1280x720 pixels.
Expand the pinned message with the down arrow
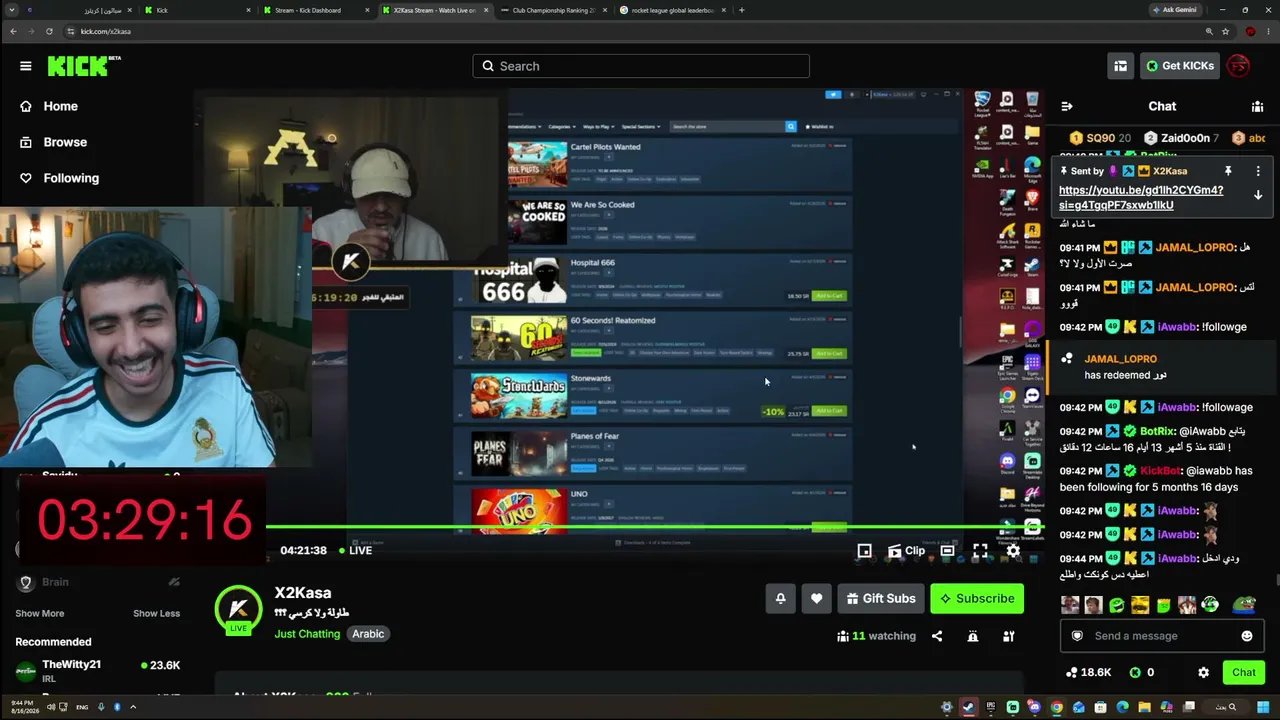click(x=1258, y=195)
